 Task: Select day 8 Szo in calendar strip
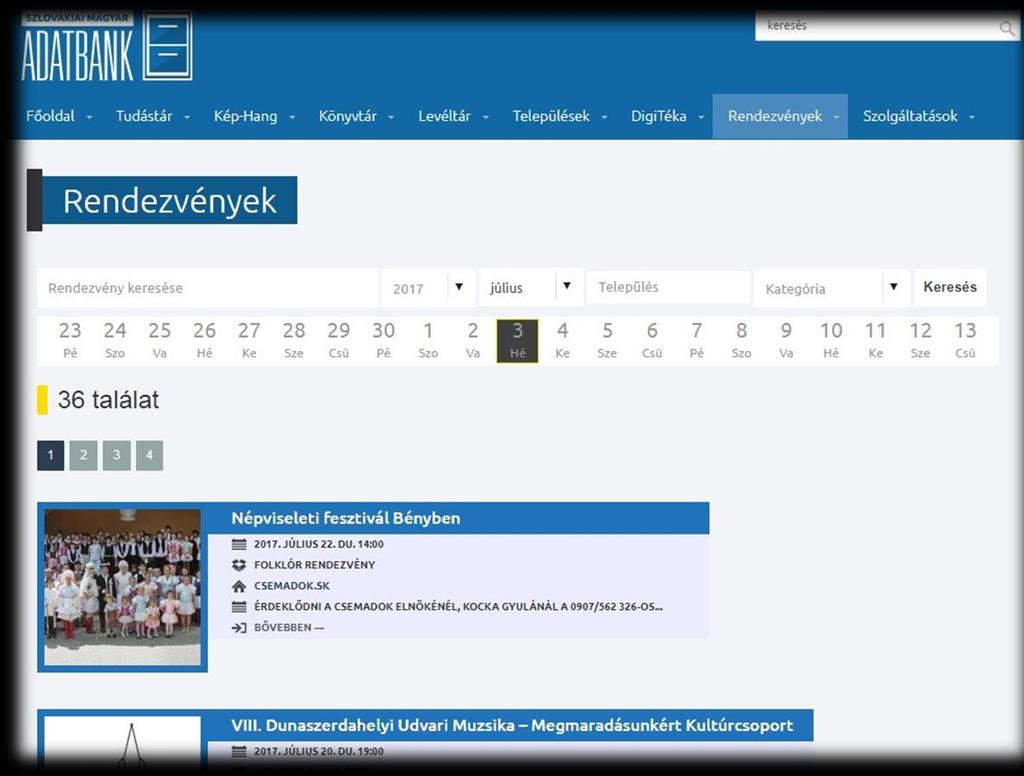click(741, 340)
